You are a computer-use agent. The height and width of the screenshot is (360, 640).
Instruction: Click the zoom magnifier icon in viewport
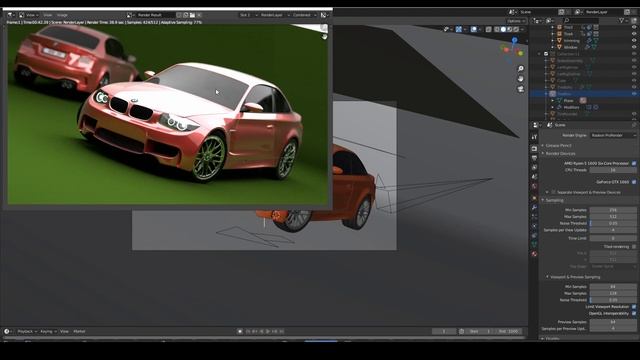(x=520, y=69)
